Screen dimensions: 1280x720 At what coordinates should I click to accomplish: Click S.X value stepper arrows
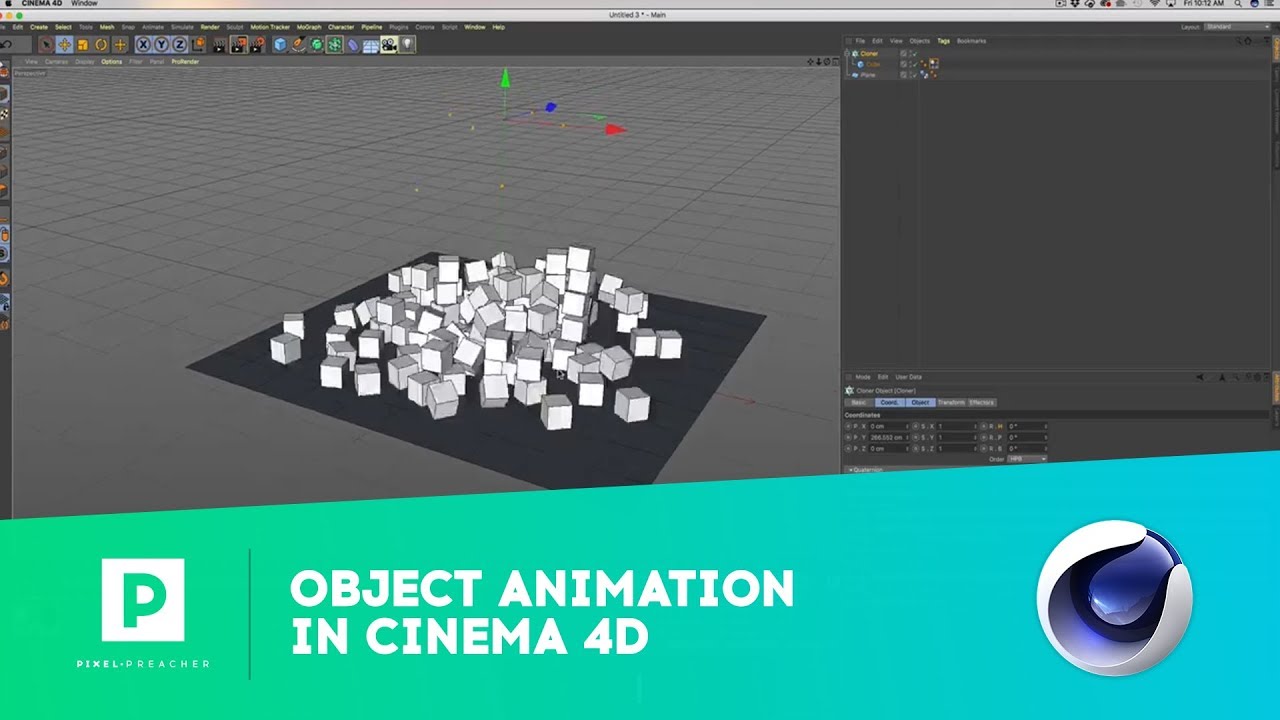[975, 426]
